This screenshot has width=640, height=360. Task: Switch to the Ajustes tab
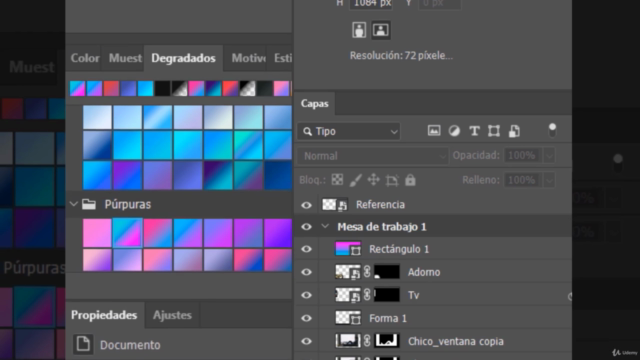(172, 315)
